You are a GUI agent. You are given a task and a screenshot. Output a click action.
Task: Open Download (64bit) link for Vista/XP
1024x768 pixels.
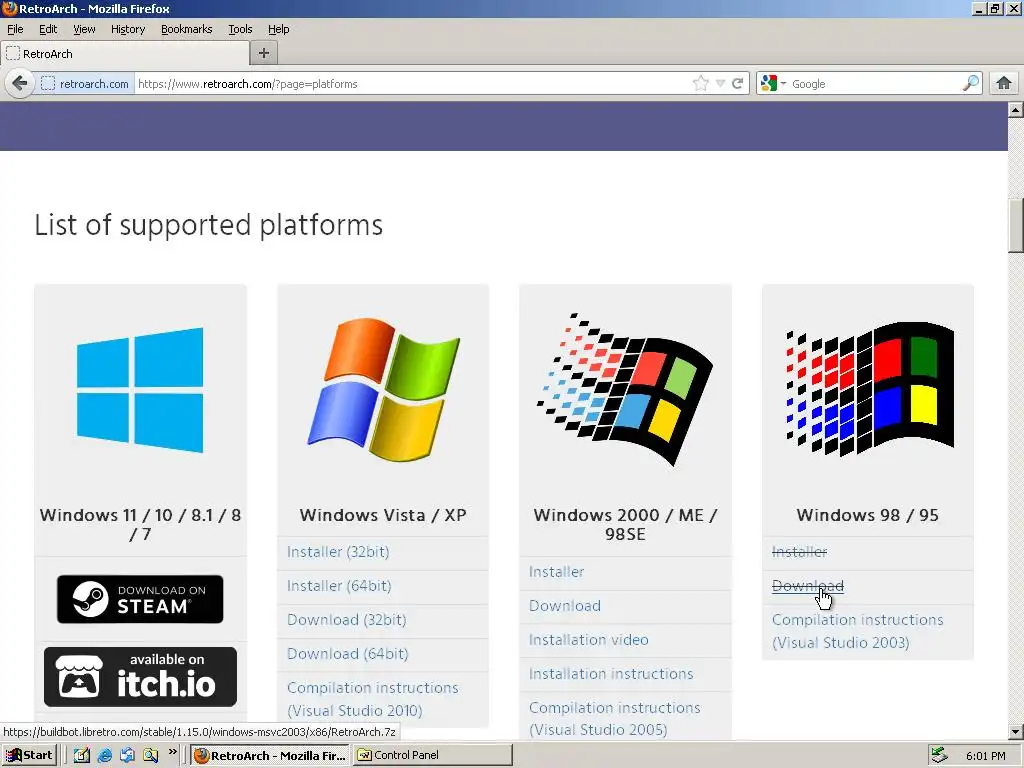tap(347, 654)
